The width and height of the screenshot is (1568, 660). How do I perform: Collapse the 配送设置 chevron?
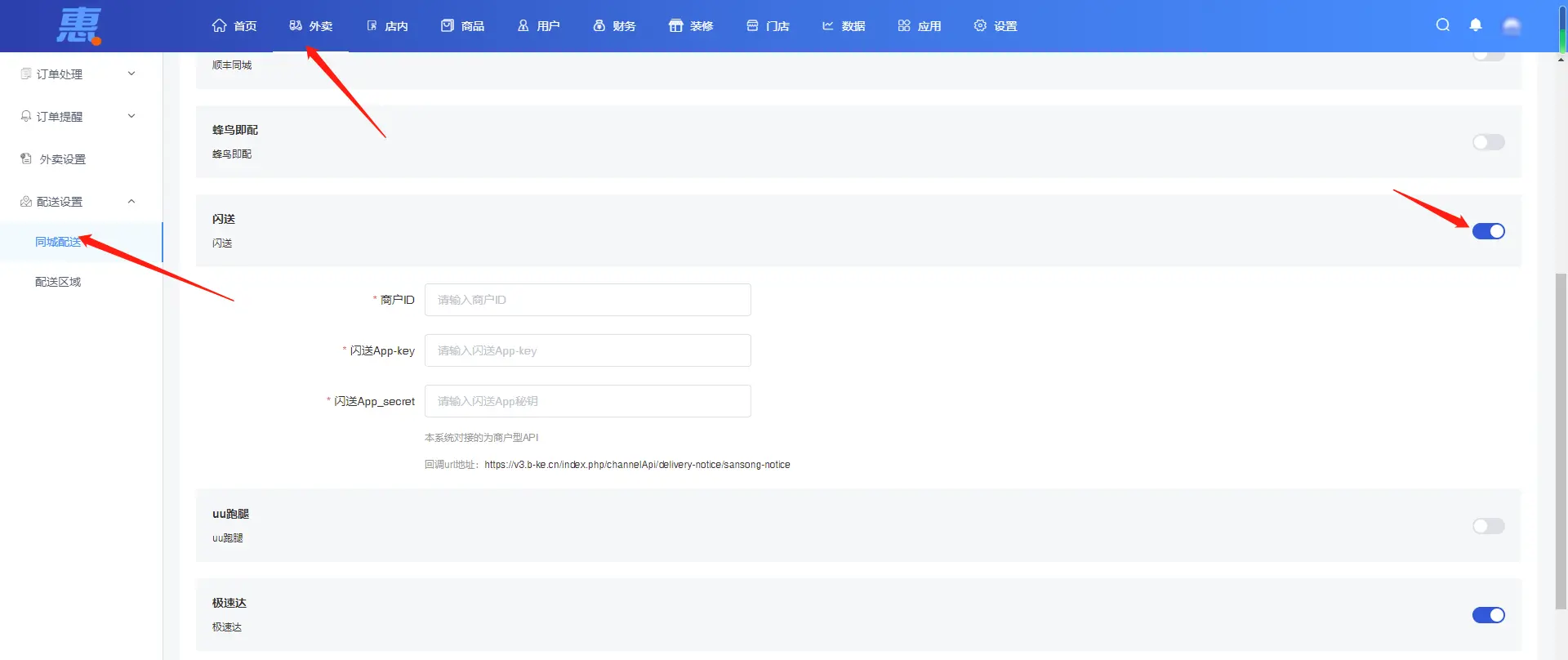tap(131, 201)
